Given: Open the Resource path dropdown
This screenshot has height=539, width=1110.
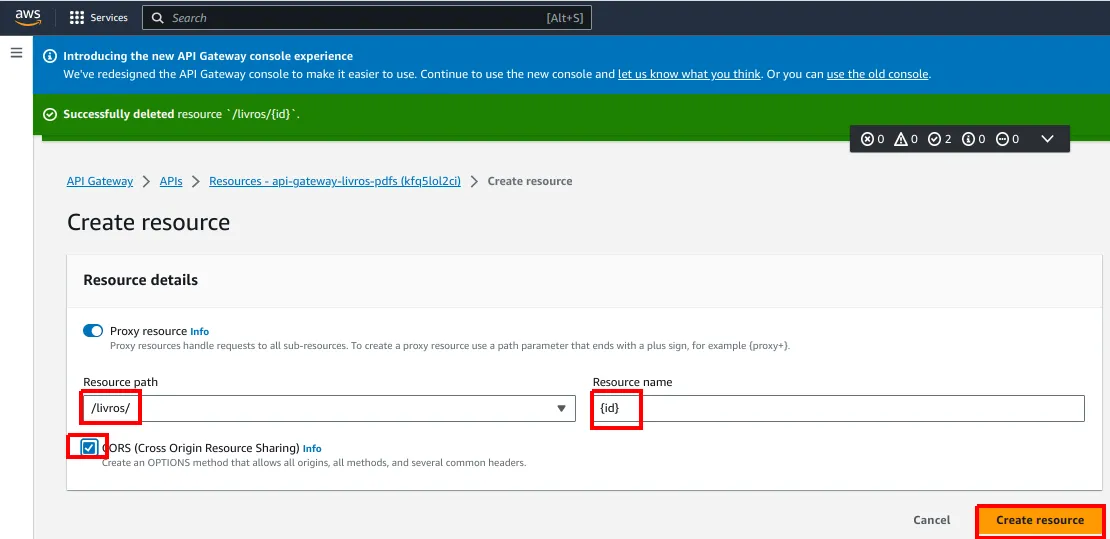Looking at the screenshot, I should 329,409.
